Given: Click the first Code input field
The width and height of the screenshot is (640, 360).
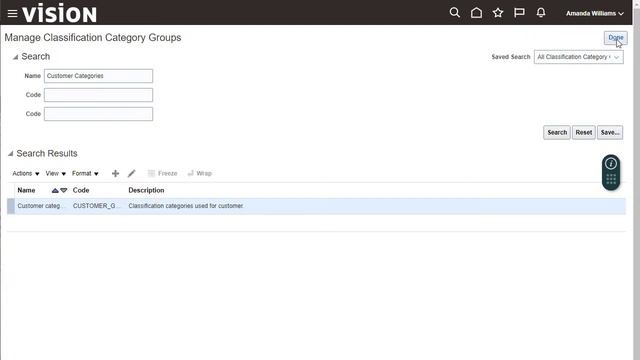Looking at the screenshot, I should pyautogui.click(x=98, y=95).
